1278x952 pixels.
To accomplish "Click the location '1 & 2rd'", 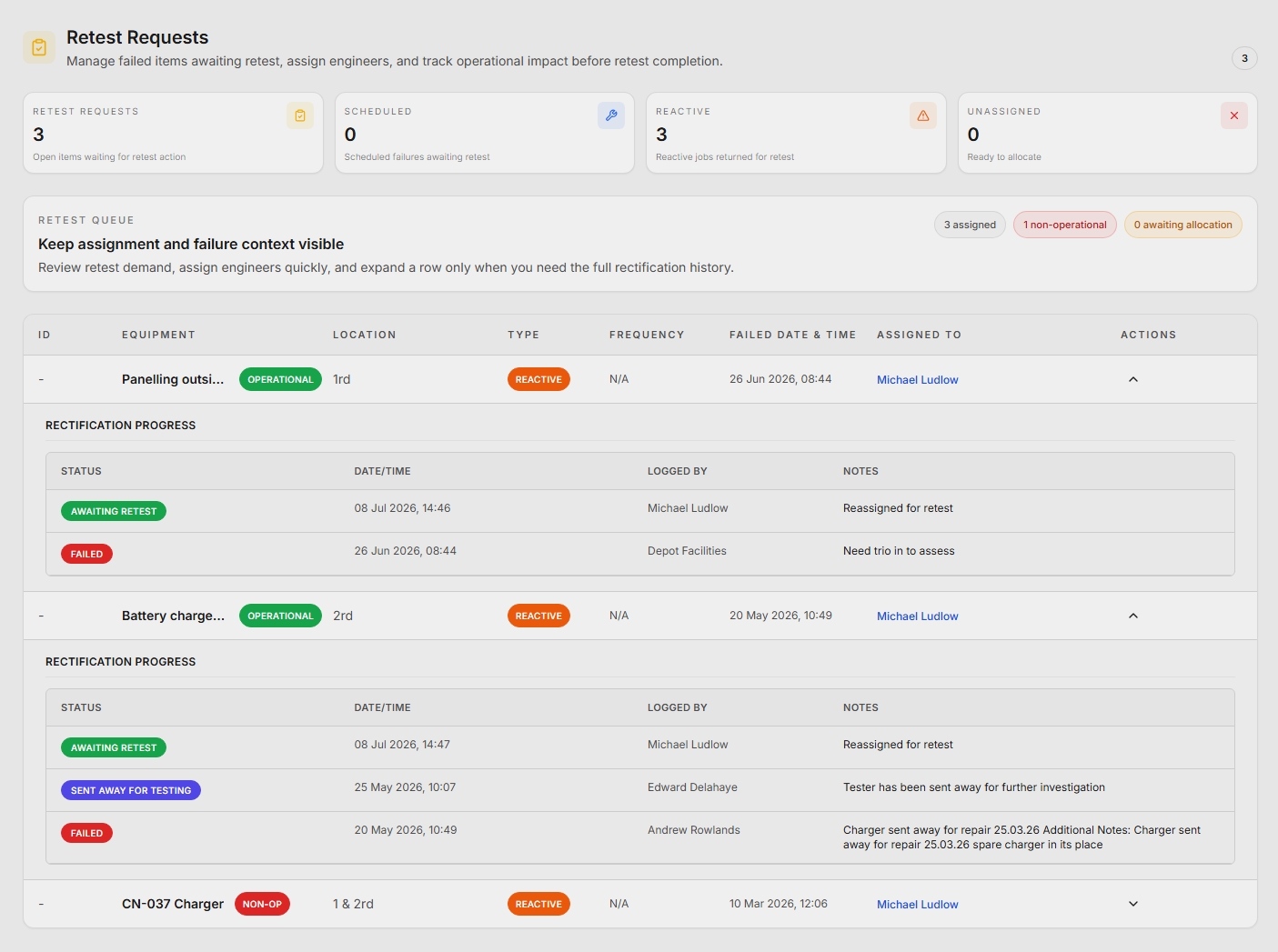I will [x=353, y=904].
